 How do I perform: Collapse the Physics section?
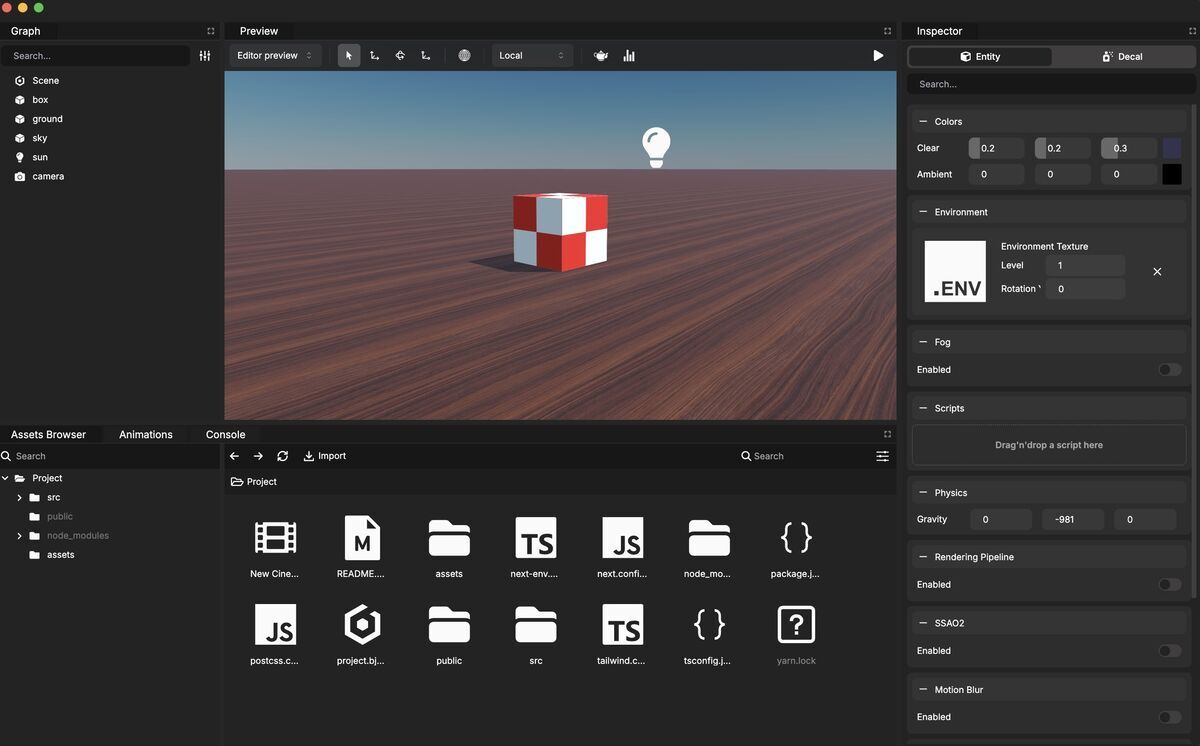coord(923,493)
